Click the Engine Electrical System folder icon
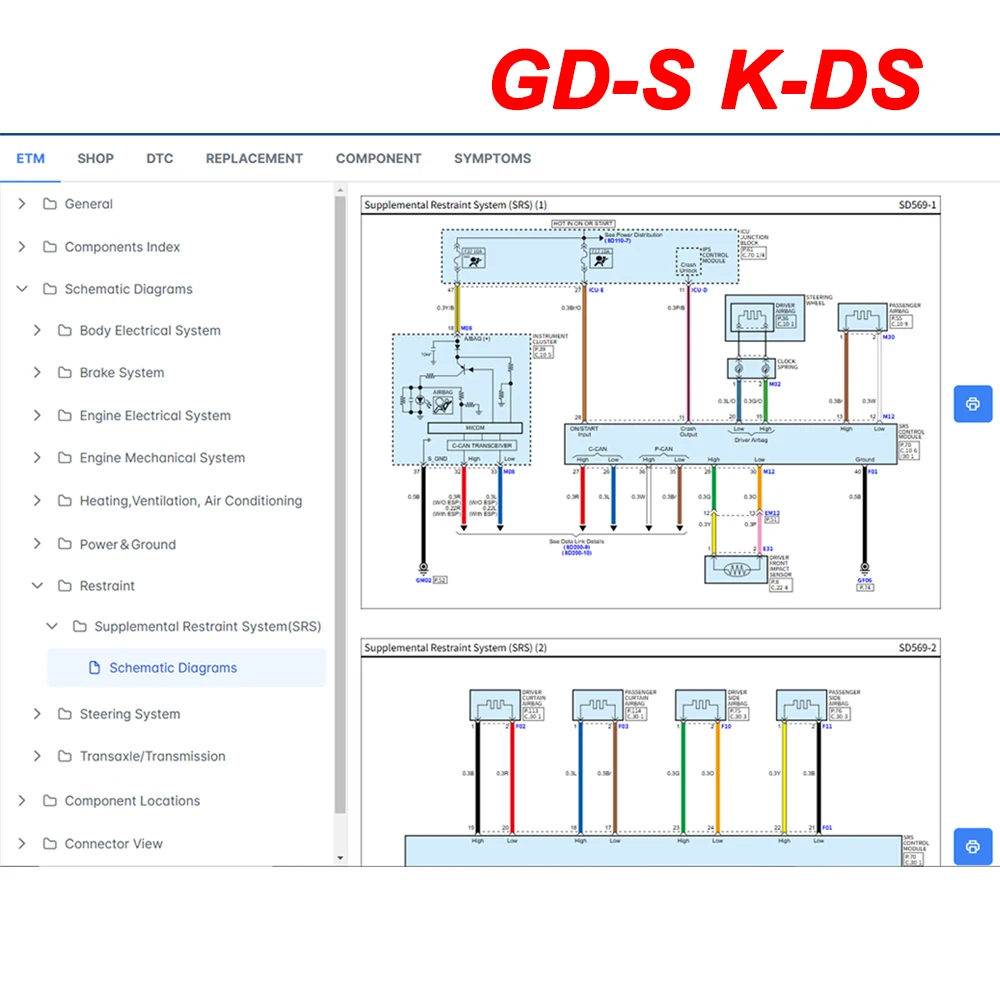1000x1000 pixels. click(x=64, y=415)
